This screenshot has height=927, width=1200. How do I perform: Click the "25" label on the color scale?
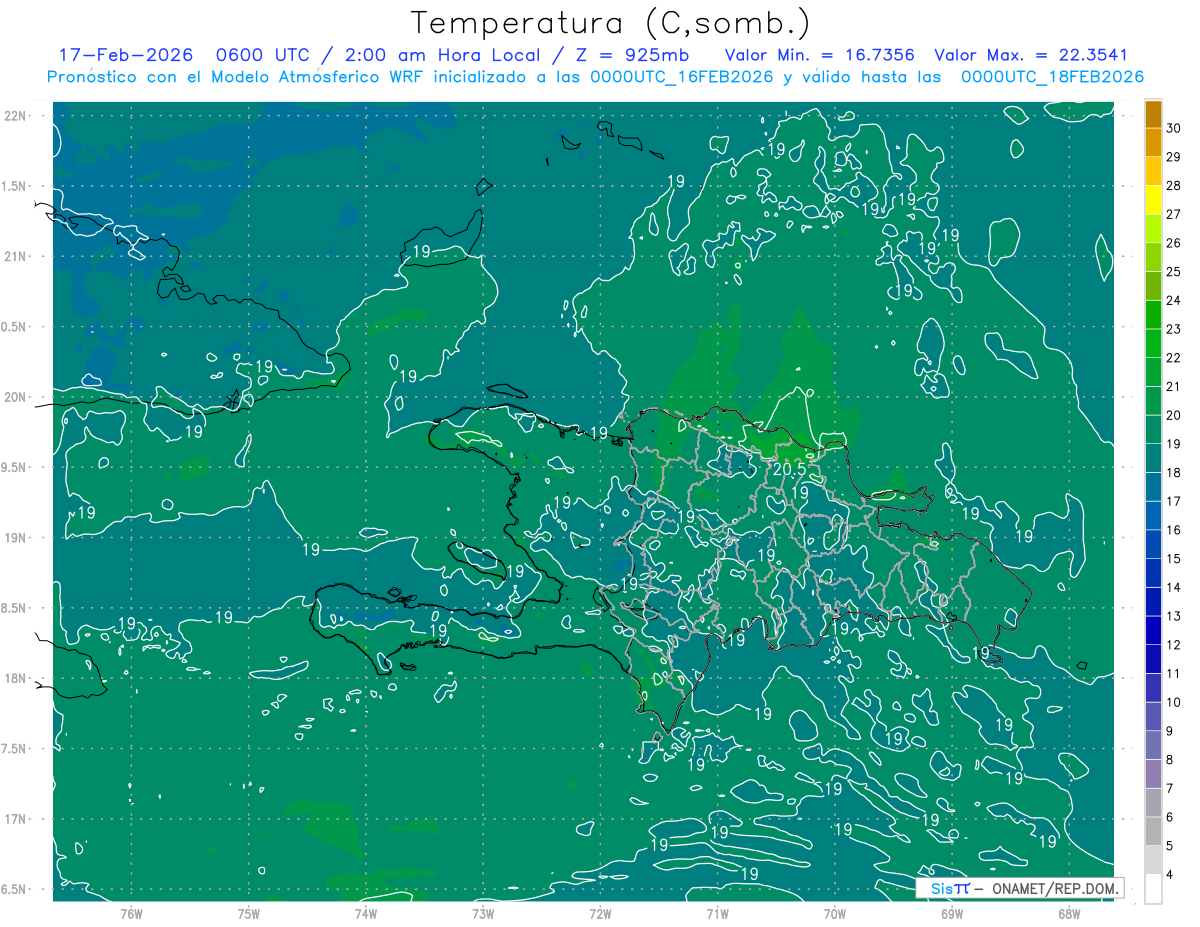click(1174, 272)
